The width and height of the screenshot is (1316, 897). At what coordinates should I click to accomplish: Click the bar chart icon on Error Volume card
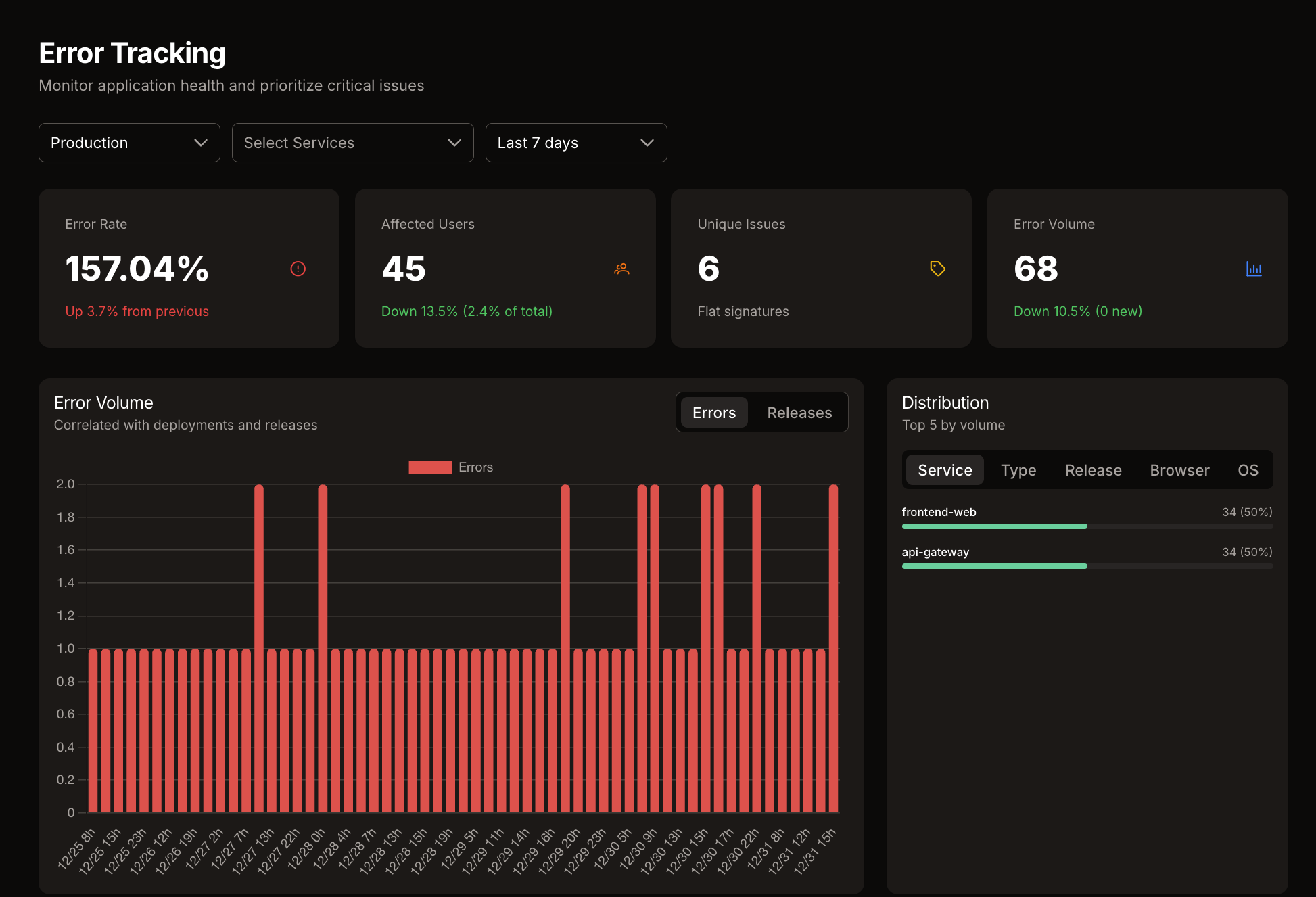tap(1254, 269)
